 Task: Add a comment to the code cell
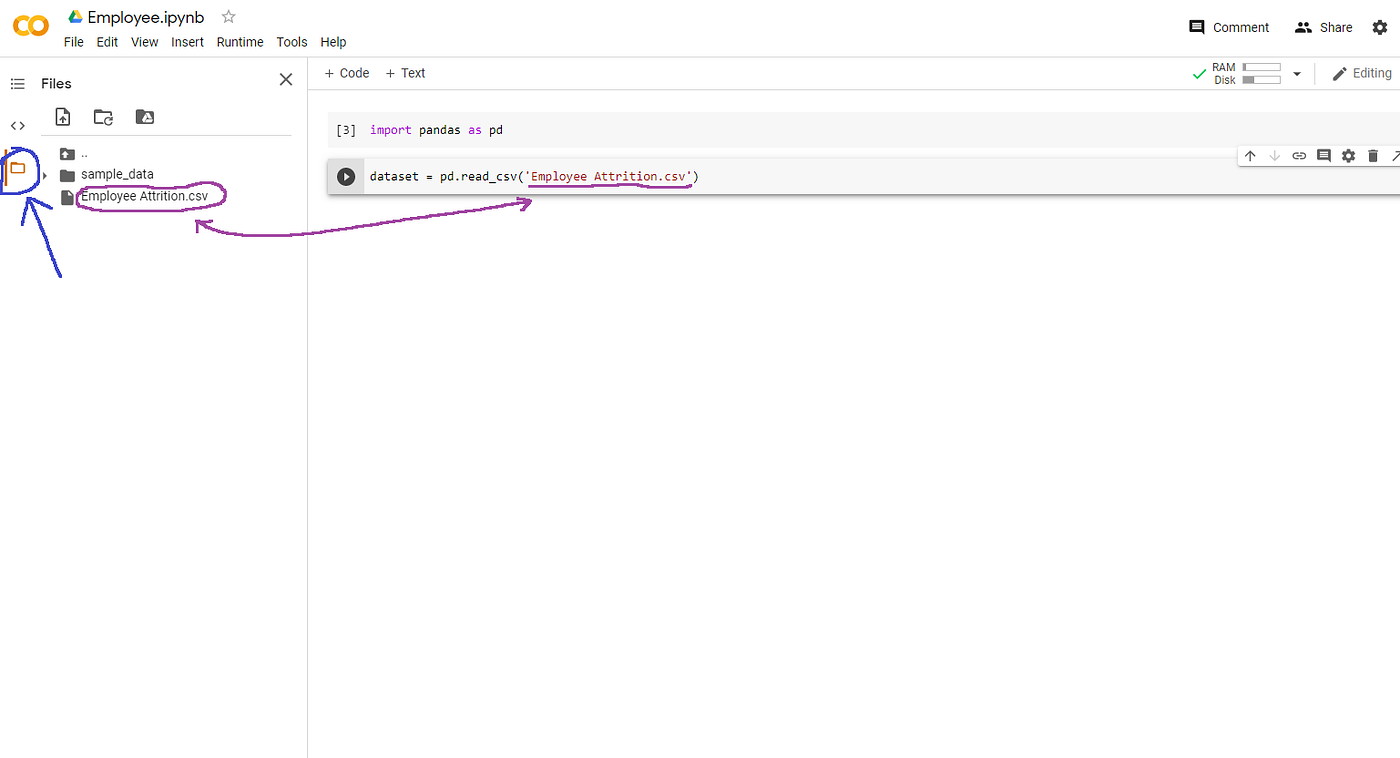click(x=1324, y=155)
